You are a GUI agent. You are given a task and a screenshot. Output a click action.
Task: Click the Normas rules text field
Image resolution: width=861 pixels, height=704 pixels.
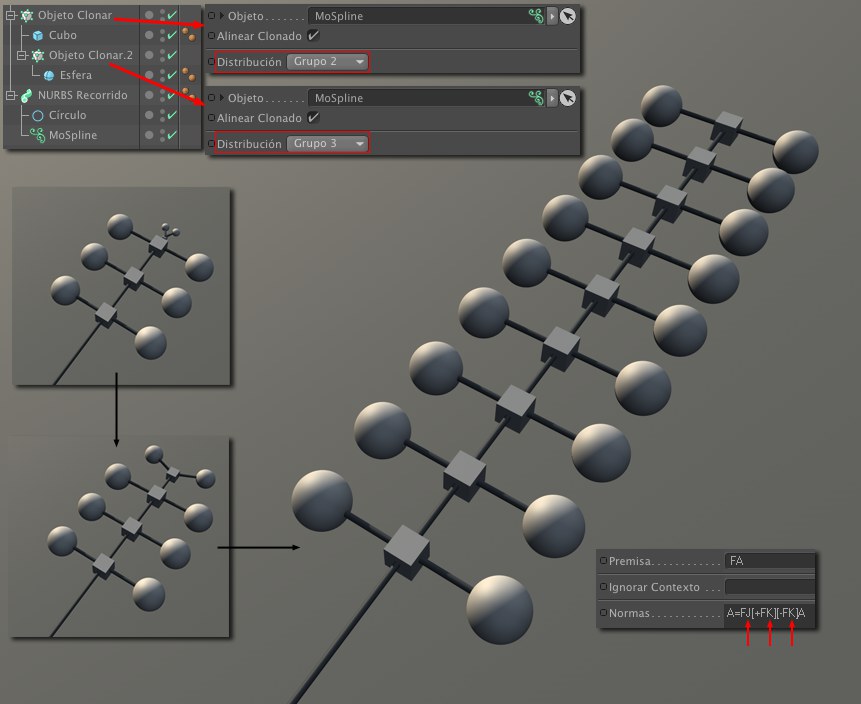tap(769, 612)
